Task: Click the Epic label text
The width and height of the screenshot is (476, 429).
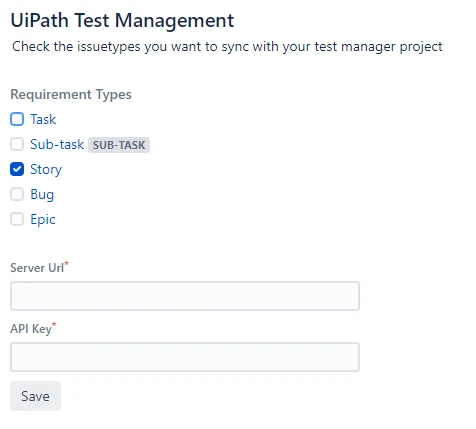Action: pyautogui.click(x=43, y=220)
